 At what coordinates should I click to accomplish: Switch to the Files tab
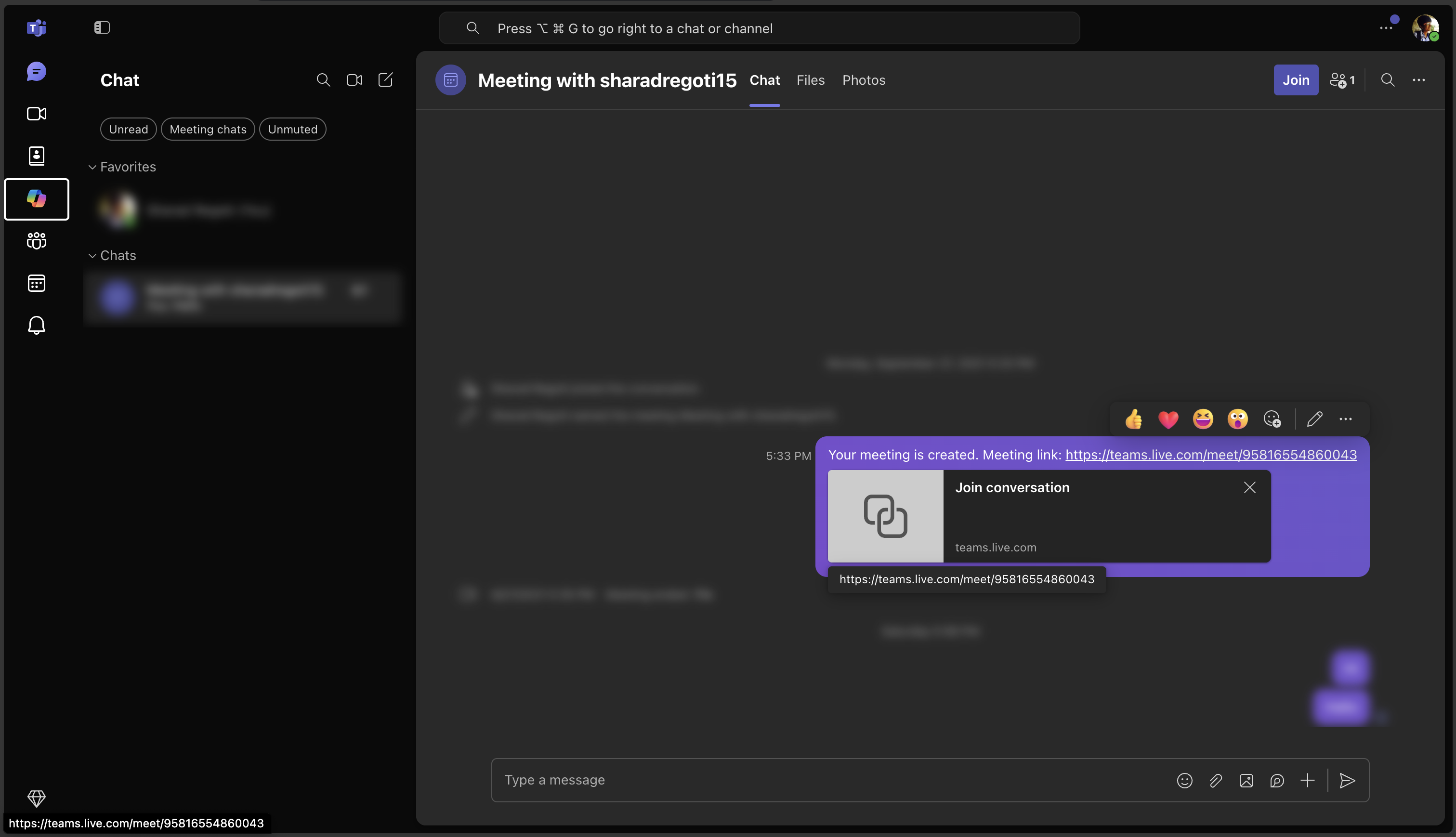click(x=811, y=80)
